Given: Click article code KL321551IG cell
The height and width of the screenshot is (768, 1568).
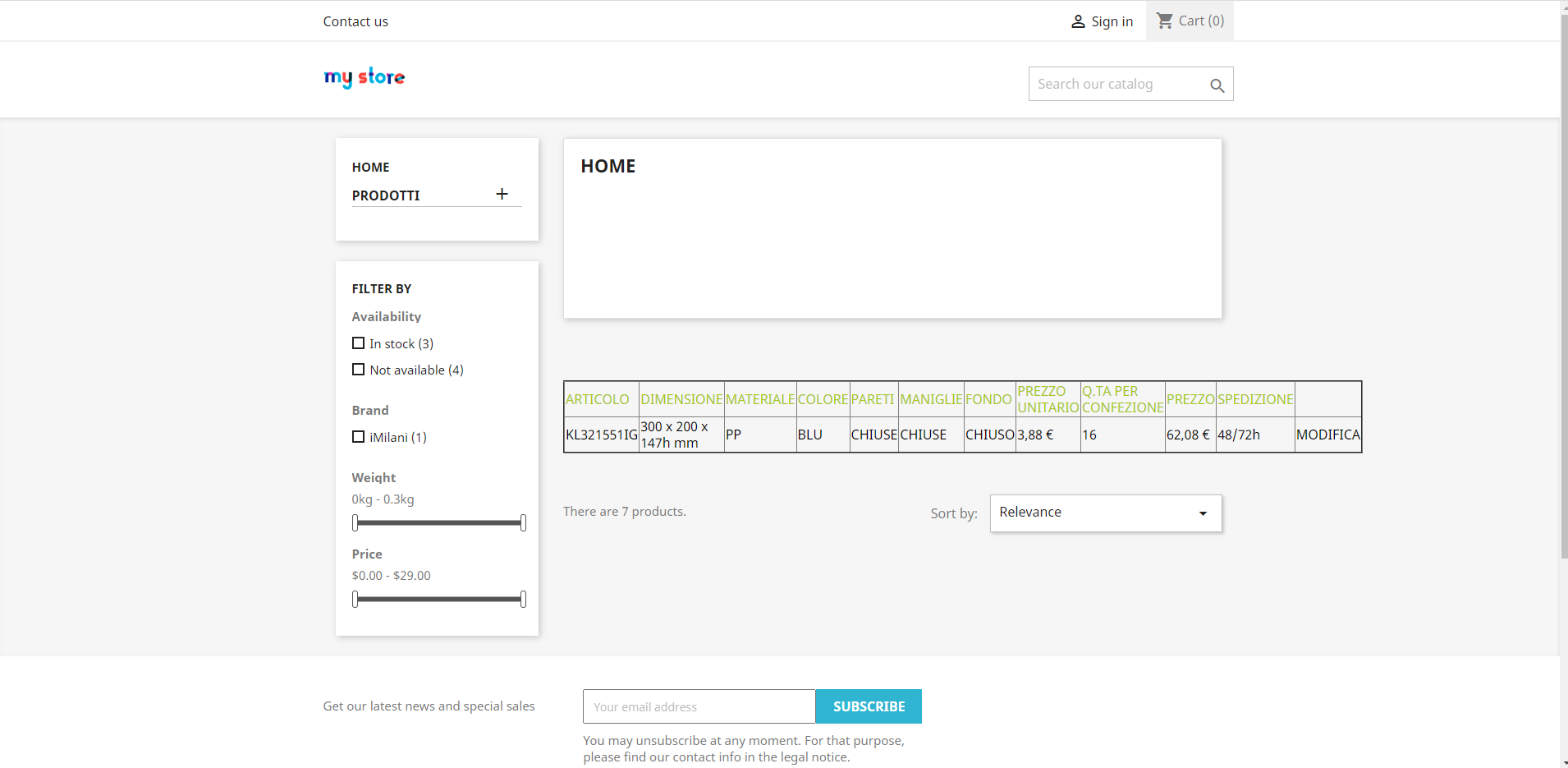Looking at the screenshot, I should (602, 435).
